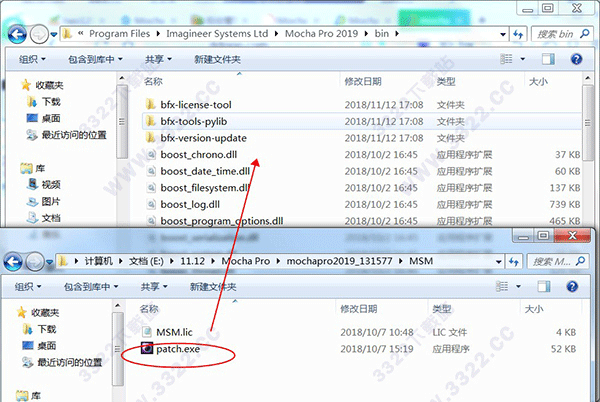This screenshot has width=600, height=402.
Task: Open 下载 in MSM window sidebar
Action: pyautogui.click(x=40, y=329)
